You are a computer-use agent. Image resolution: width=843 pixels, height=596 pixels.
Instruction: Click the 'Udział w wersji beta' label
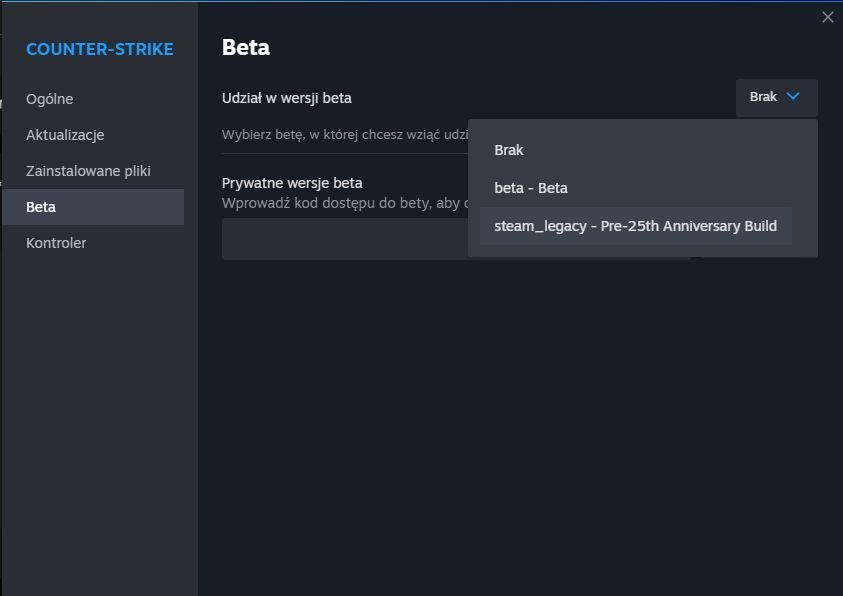click(x=286, y=98)
